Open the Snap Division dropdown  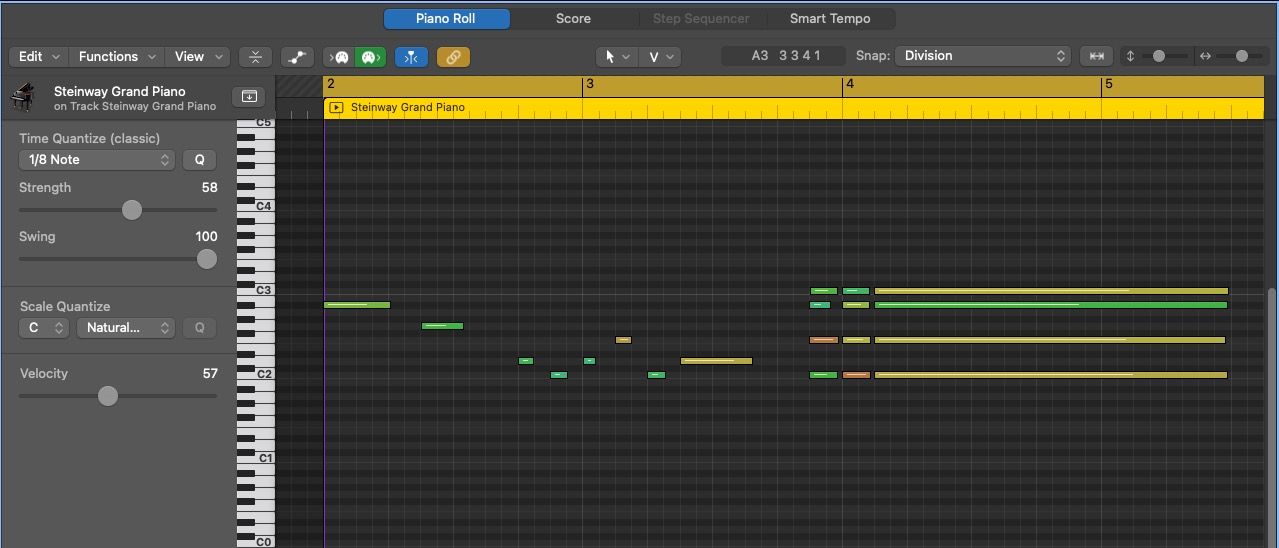[984, 56]
